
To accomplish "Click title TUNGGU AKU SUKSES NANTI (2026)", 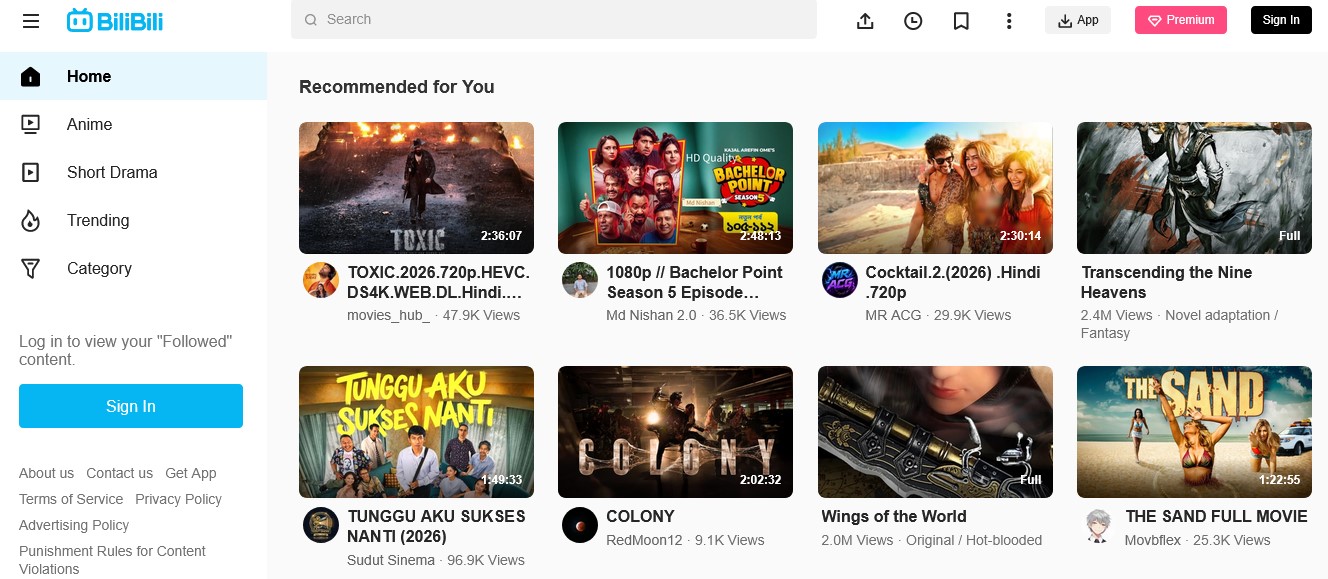I will pyautogui.click(x=436, y=526).
